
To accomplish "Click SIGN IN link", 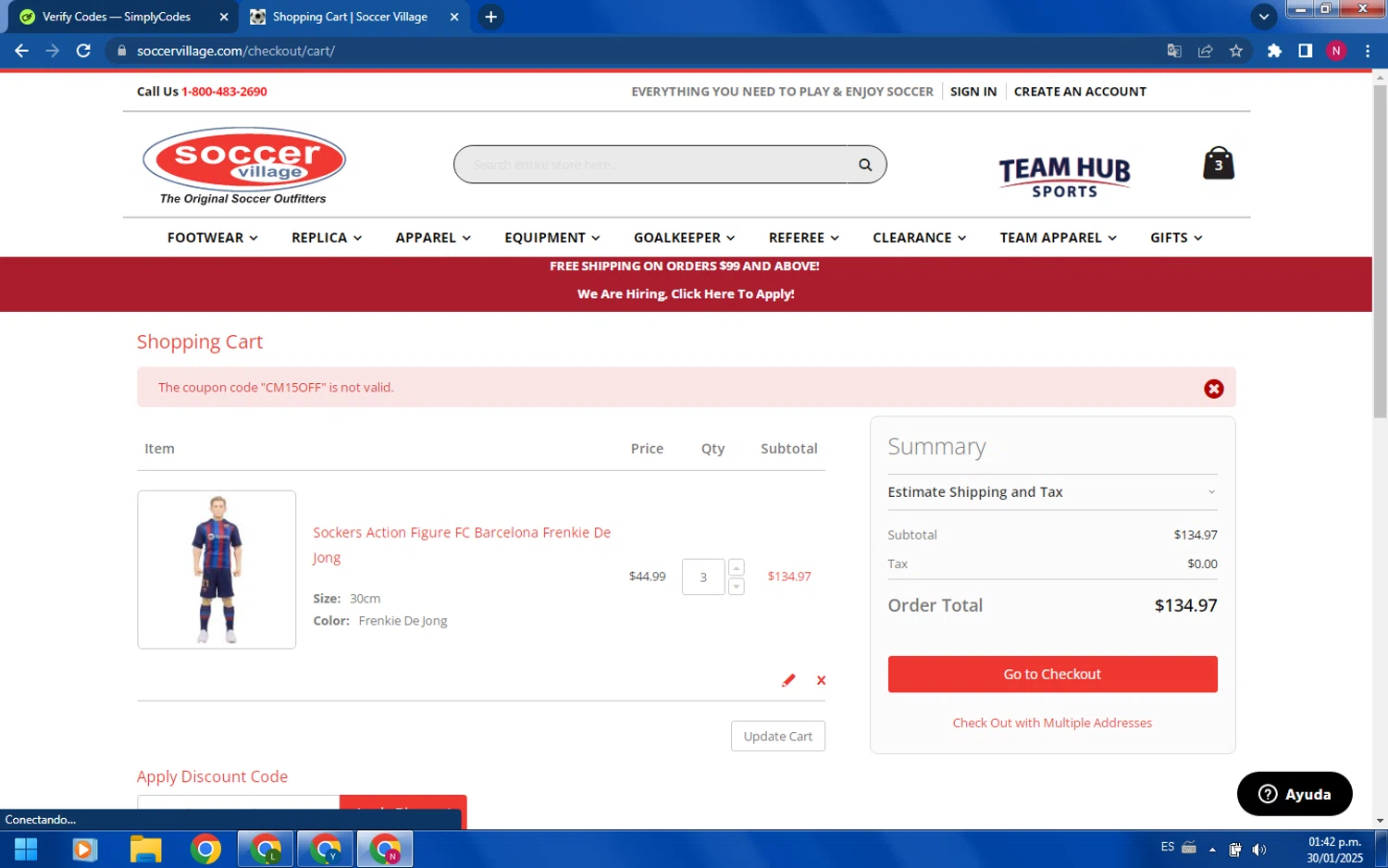I will (x=973, y=92).
